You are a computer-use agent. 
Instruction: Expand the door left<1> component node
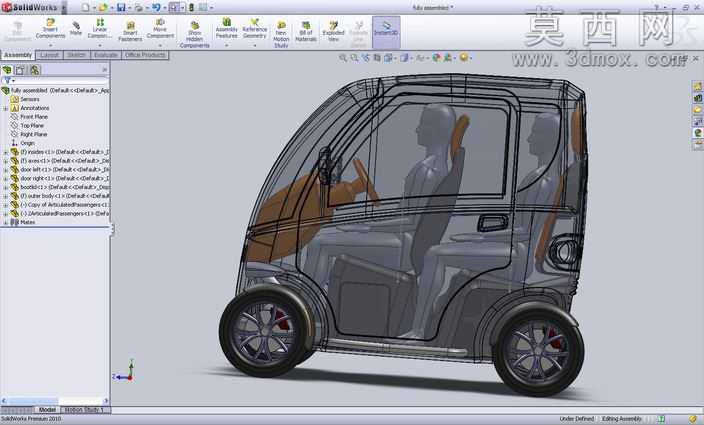[5, 171]
